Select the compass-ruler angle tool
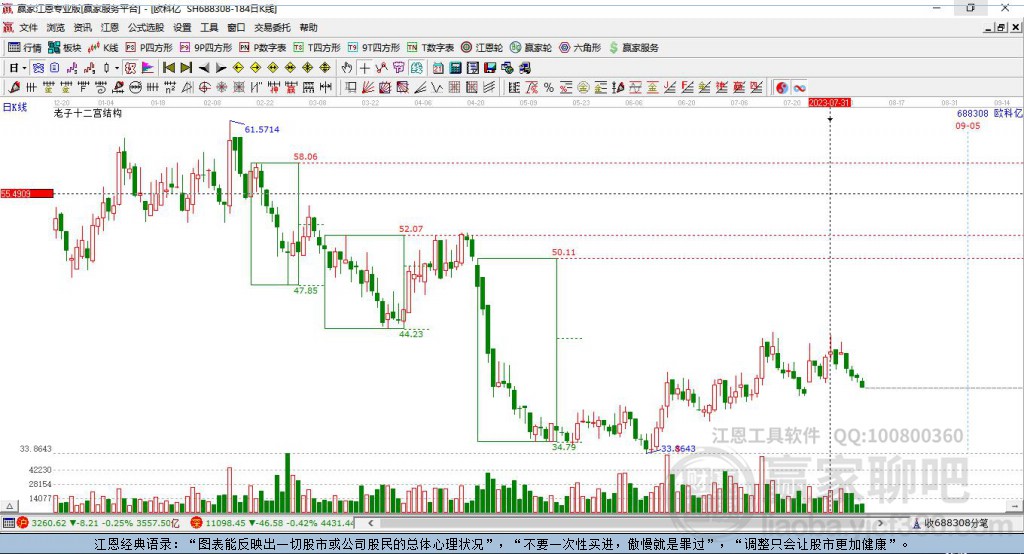The image size is (1024, 554). (187, 88)
